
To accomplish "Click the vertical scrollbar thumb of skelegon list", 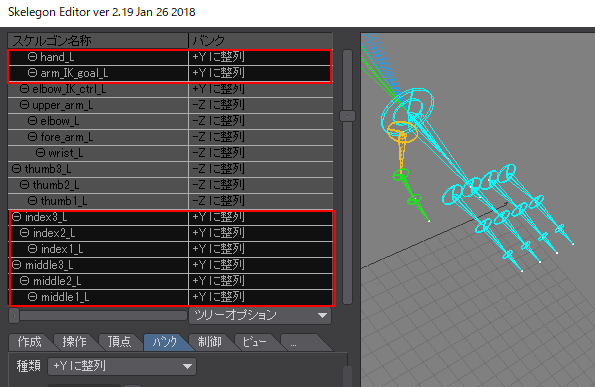I will coord(347,116).
